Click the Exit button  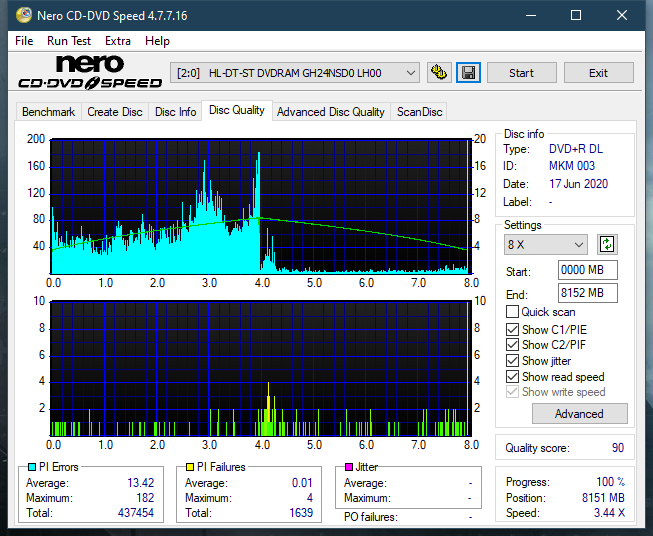click(598, 73)
